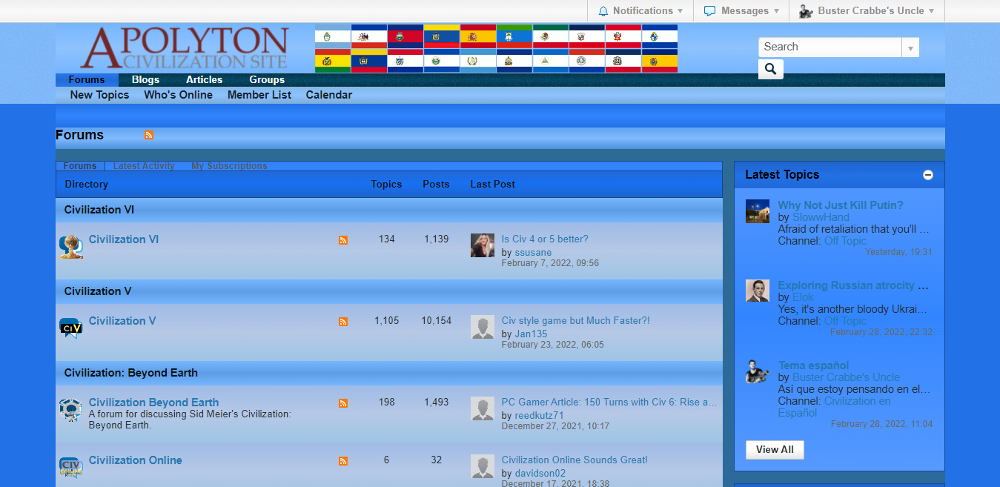1000x487 pixels.
Task: Click the Notifications bell icon
Action: [x=603, y=11]
